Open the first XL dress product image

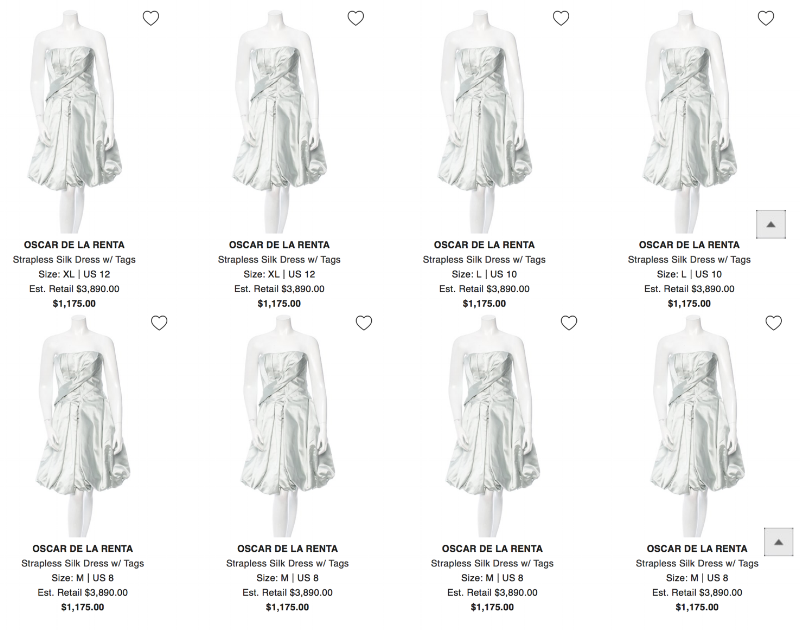(74, 121)
